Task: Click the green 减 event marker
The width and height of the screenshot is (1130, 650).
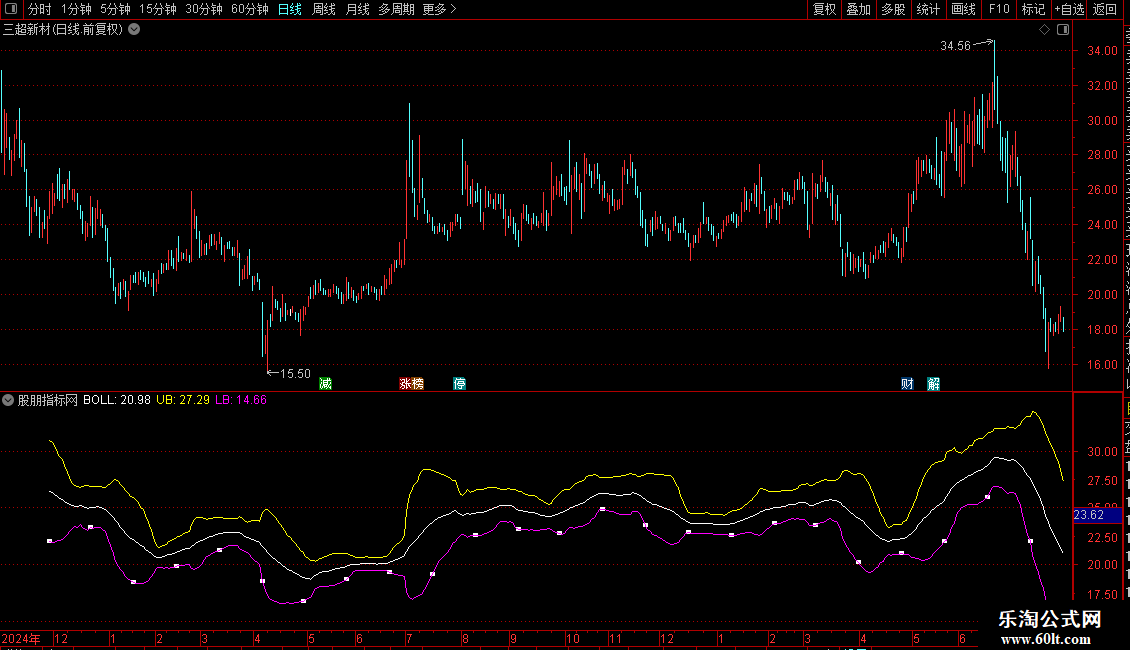Action: click(x=326, y=383)
